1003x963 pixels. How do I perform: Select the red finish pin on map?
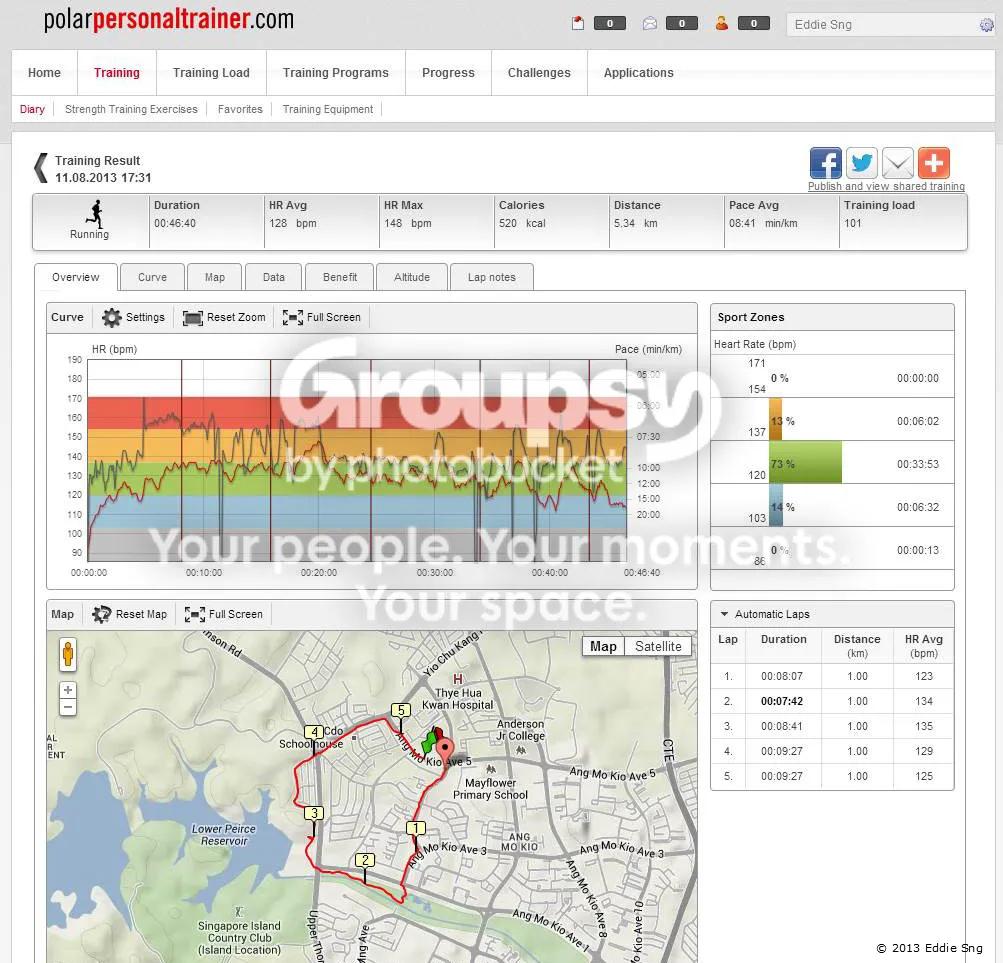[x=445, y=749]
